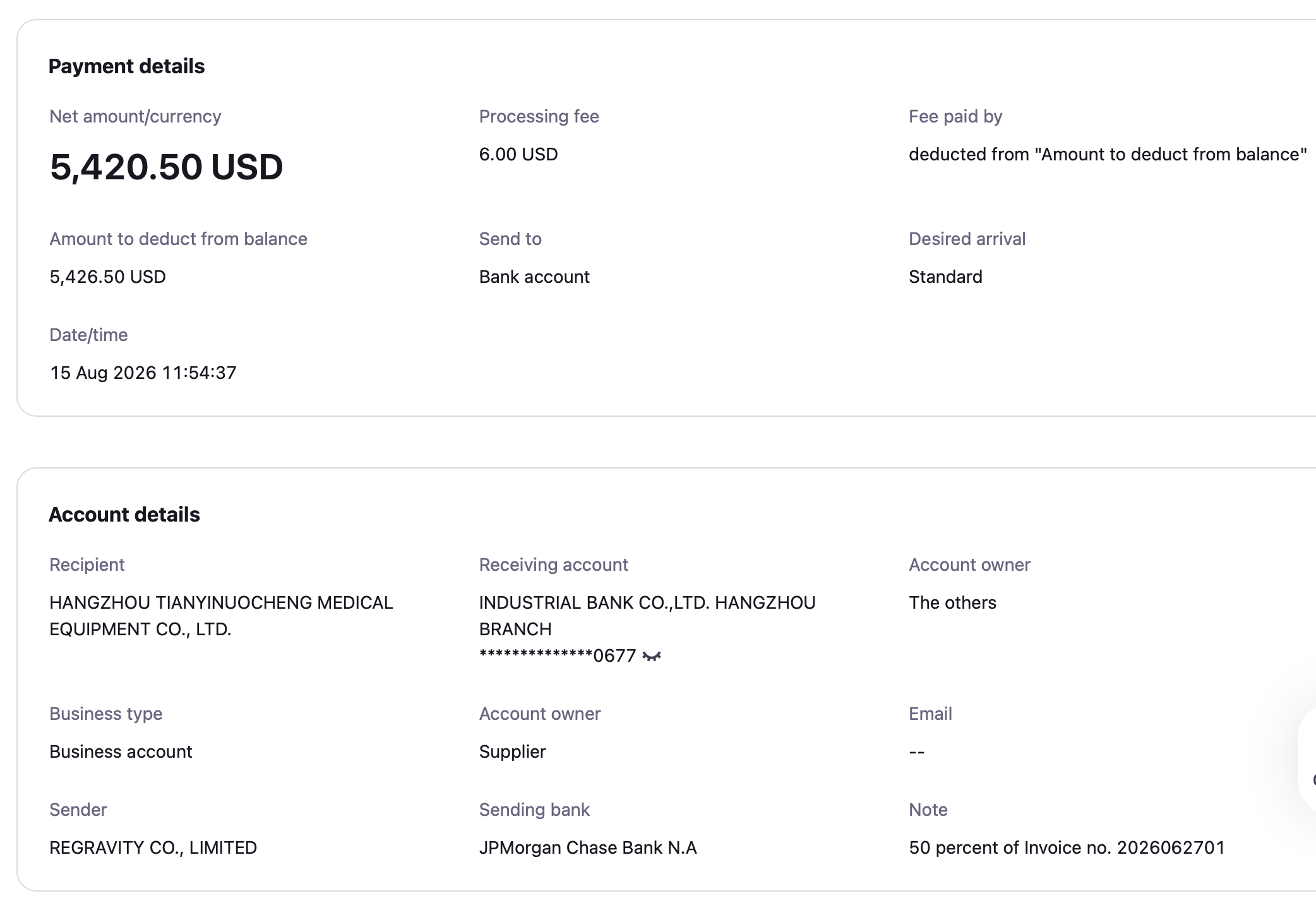Click the INDUSTRIAL BANK receiving account name
This screenshot has width=1316, height=903.
(x=647, y=616)
